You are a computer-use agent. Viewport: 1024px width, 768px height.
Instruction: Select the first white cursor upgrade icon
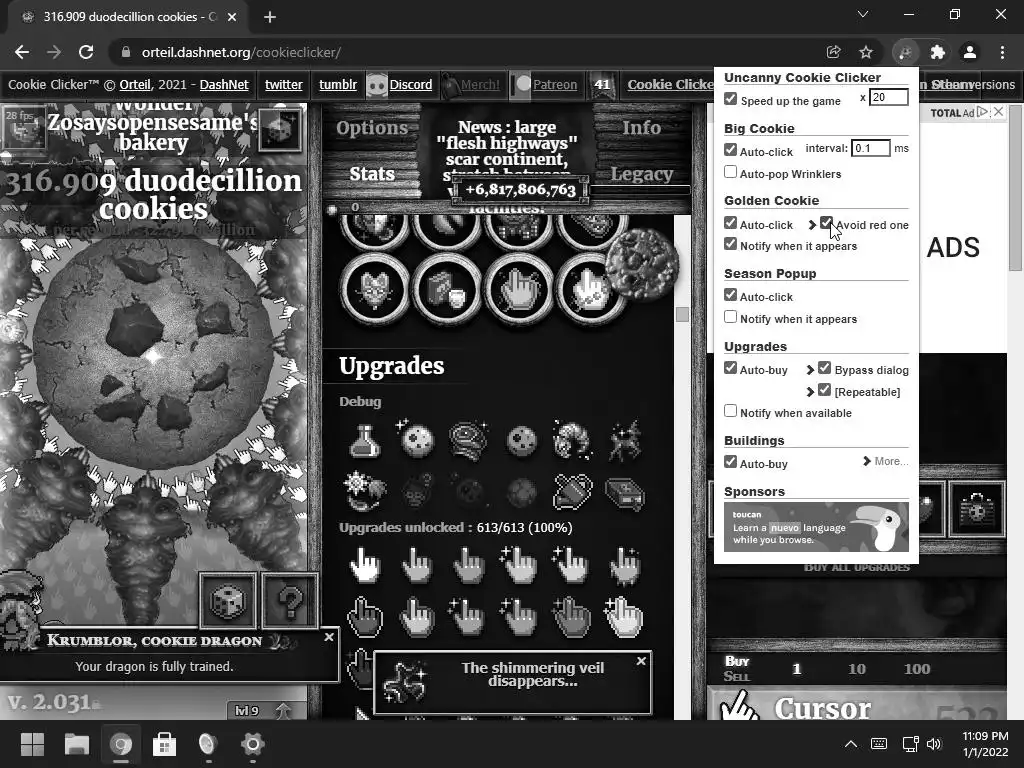point(364,564)
